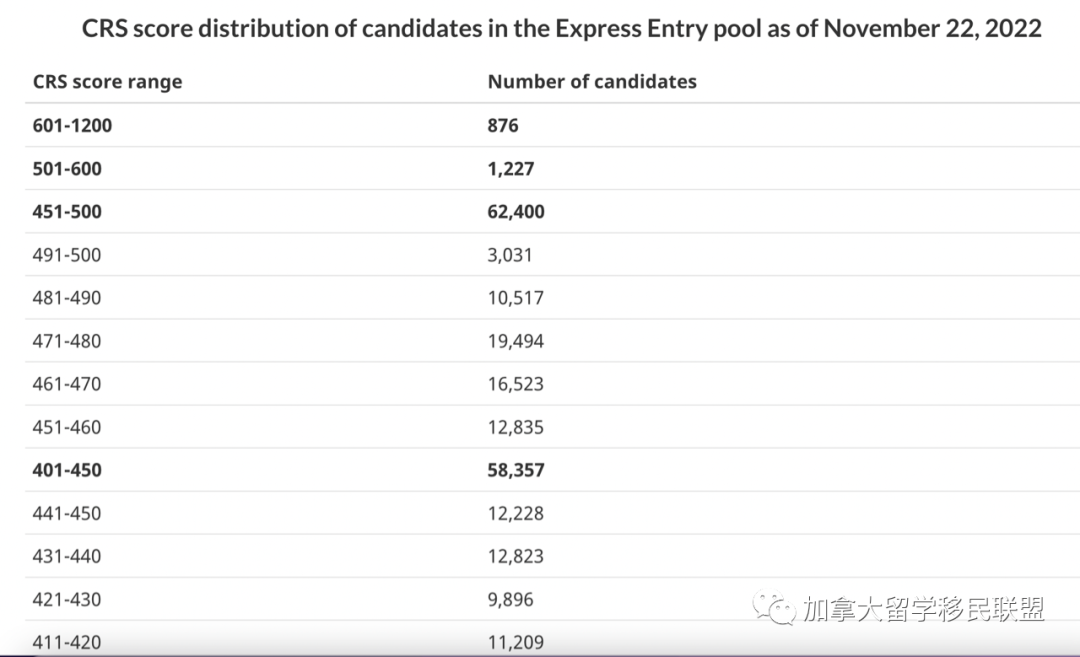Click the watermark text beside the WeChat logo

(x=922, y=609)
